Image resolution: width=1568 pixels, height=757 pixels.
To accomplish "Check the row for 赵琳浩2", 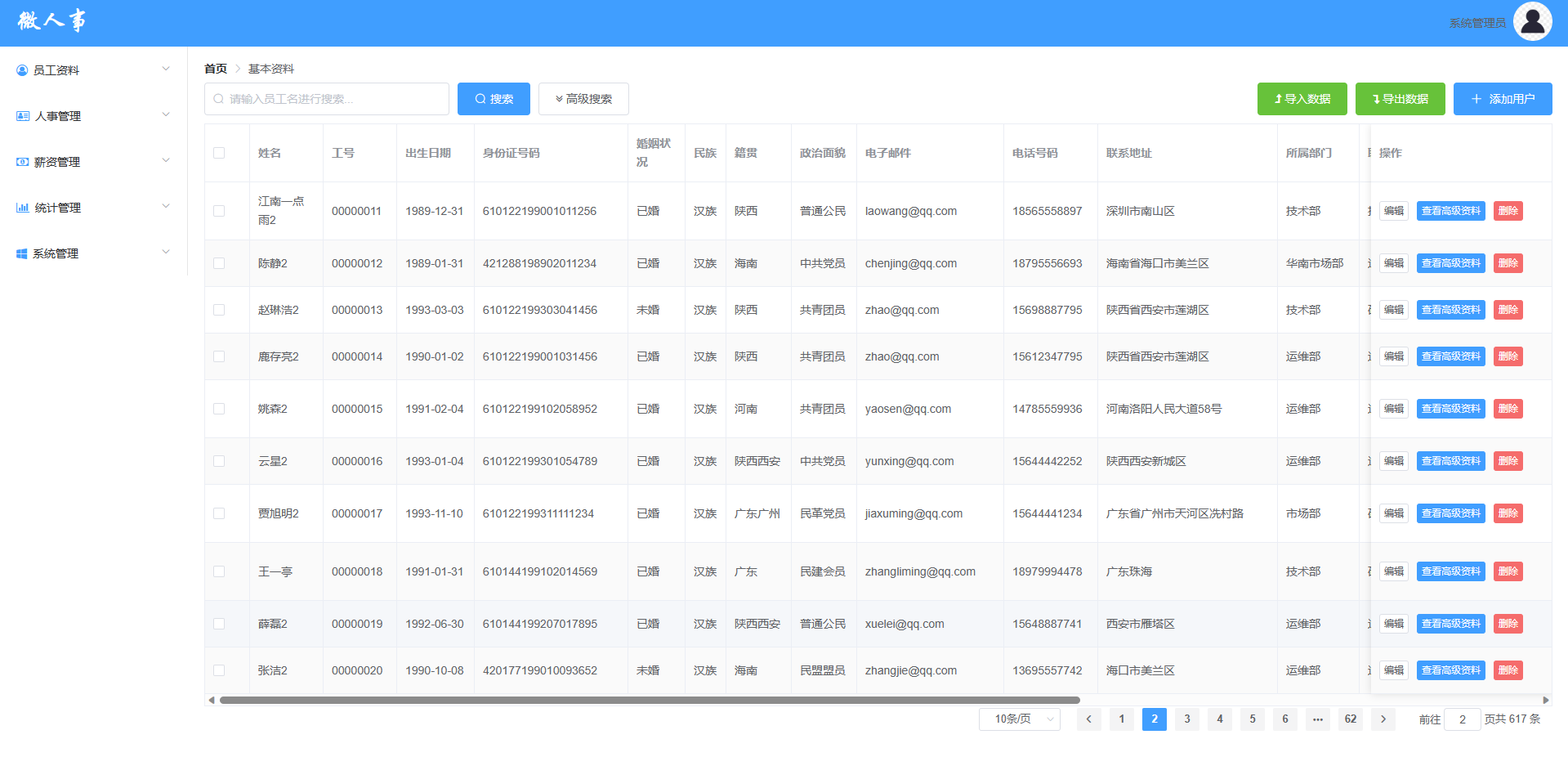I will pos(219,310).
